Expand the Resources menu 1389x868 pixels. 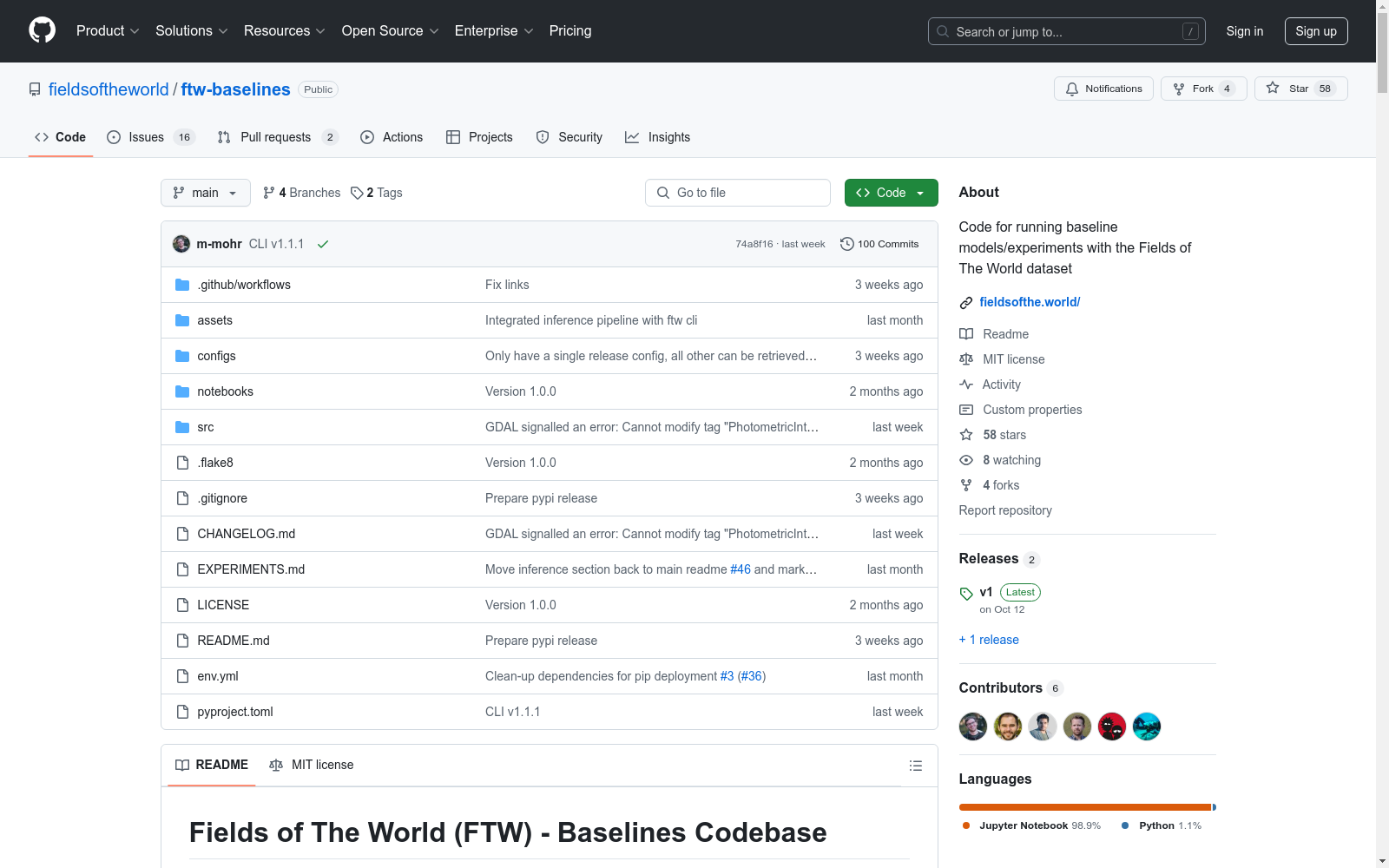(x=285, y=30)
